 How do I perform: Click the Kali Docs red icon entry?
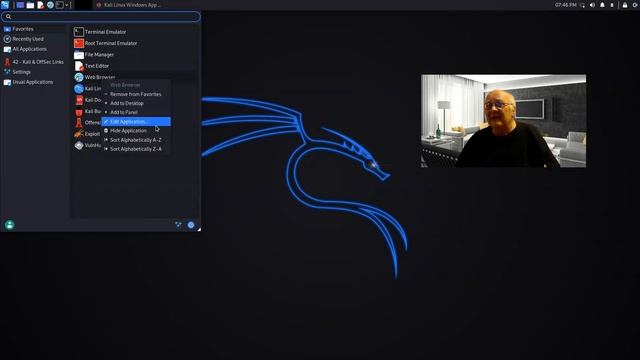click(x=79, y=100)
